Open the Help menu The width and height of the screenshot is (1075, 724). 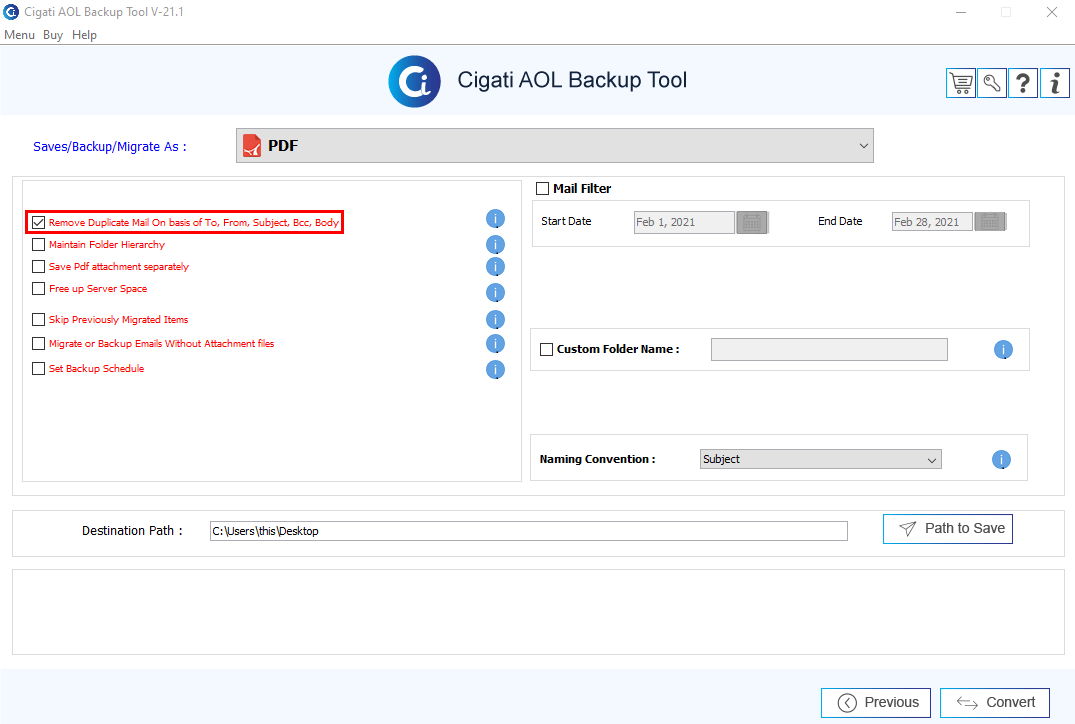84,35
